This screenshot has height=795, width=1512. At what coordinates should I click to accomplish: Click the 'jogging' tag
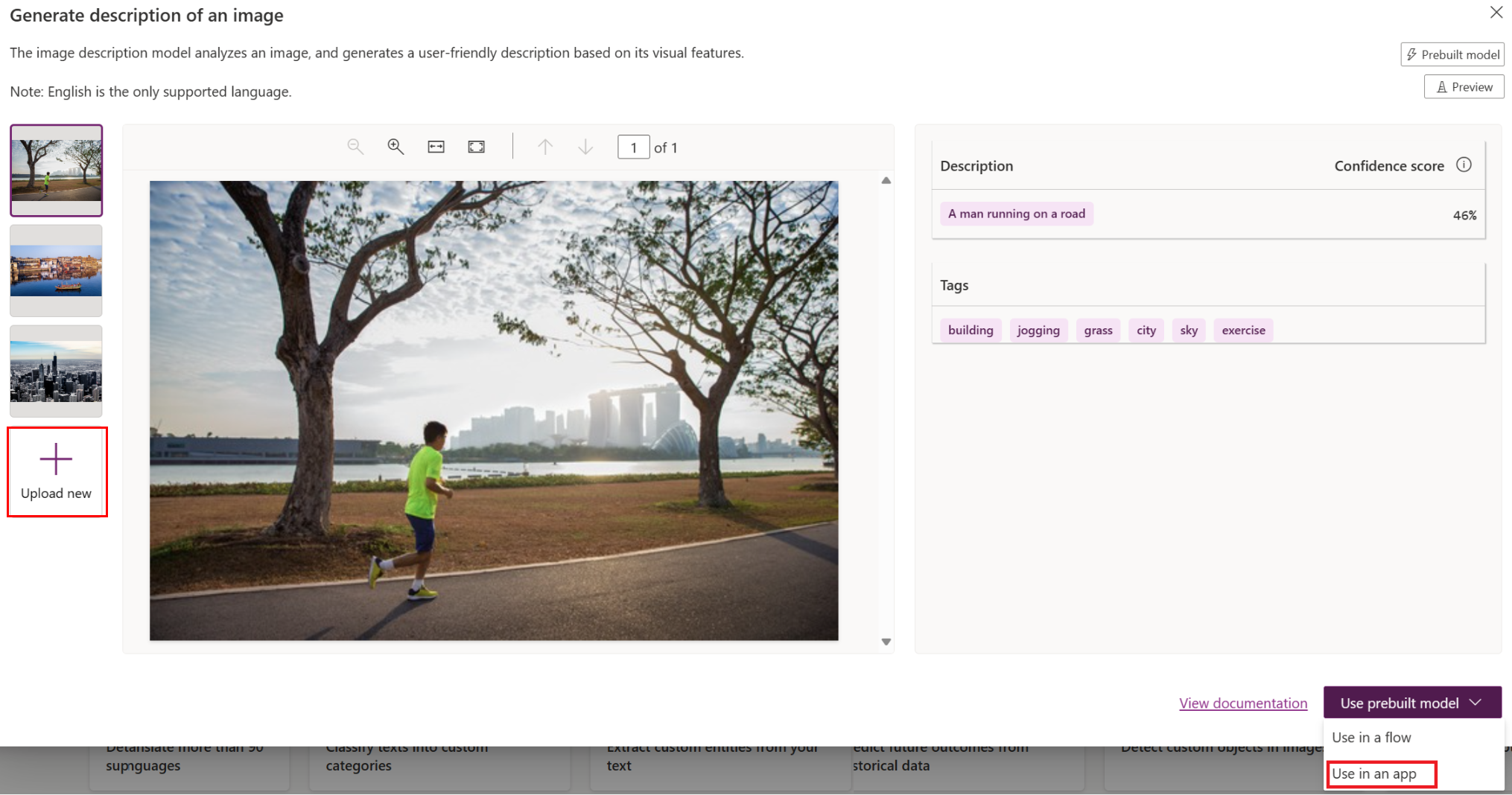point(1038,330)
